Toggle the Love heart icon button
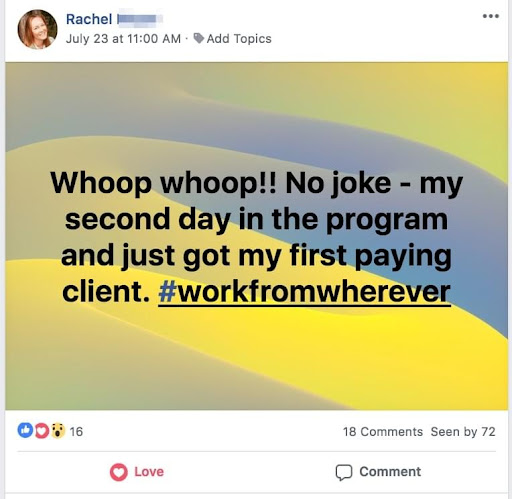 pyautogui.click(x=119, y=472)
